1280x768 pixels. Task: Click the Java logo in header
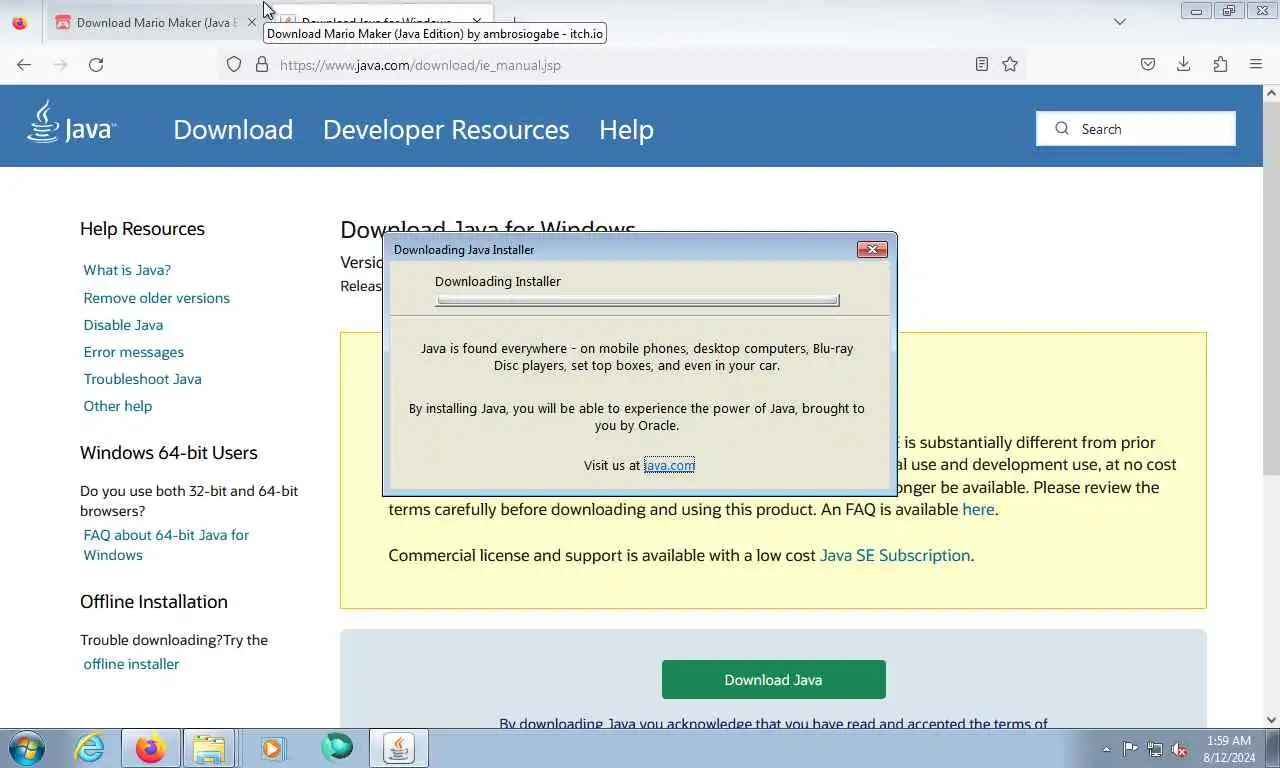[x=71, y=124]
